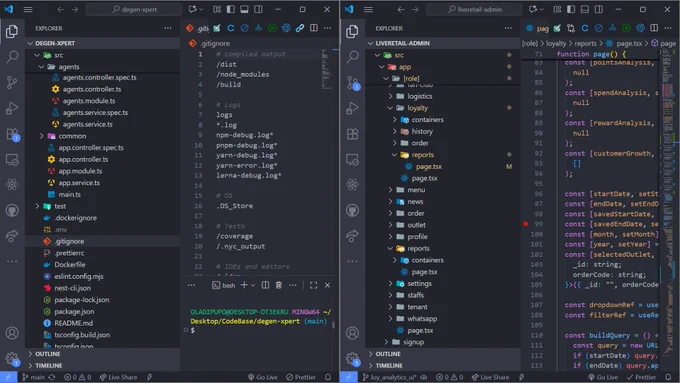Kill terminal with the trash icon

coord(279,285)
